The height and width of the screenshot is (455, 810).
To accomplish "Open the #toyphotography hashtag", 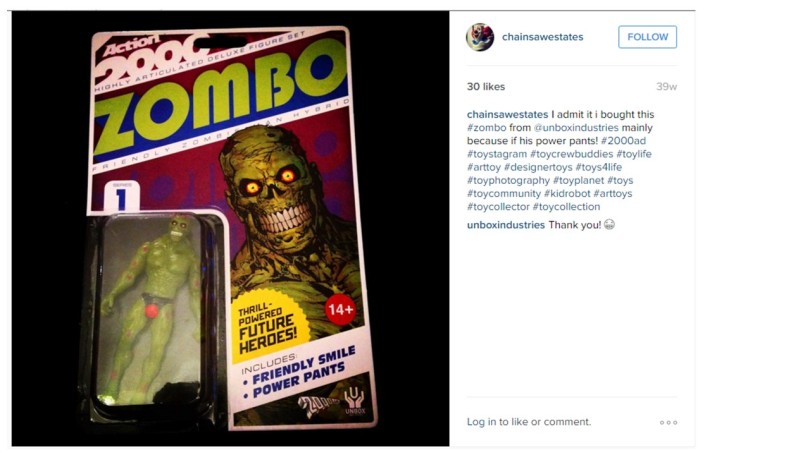I will [508, 180].
